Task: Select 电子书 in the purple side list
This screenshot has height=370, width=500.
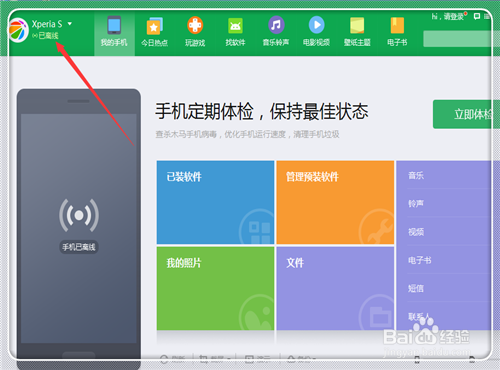Action: click(419, 260)
